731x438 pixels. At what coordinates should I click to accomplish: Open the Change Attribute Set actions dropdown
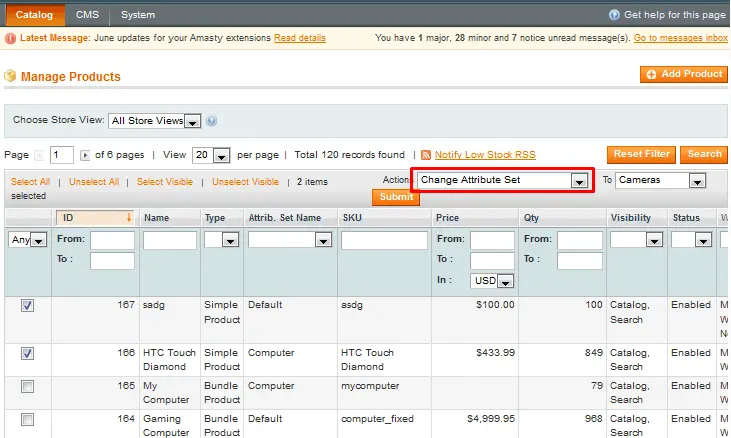click(503, 180)
